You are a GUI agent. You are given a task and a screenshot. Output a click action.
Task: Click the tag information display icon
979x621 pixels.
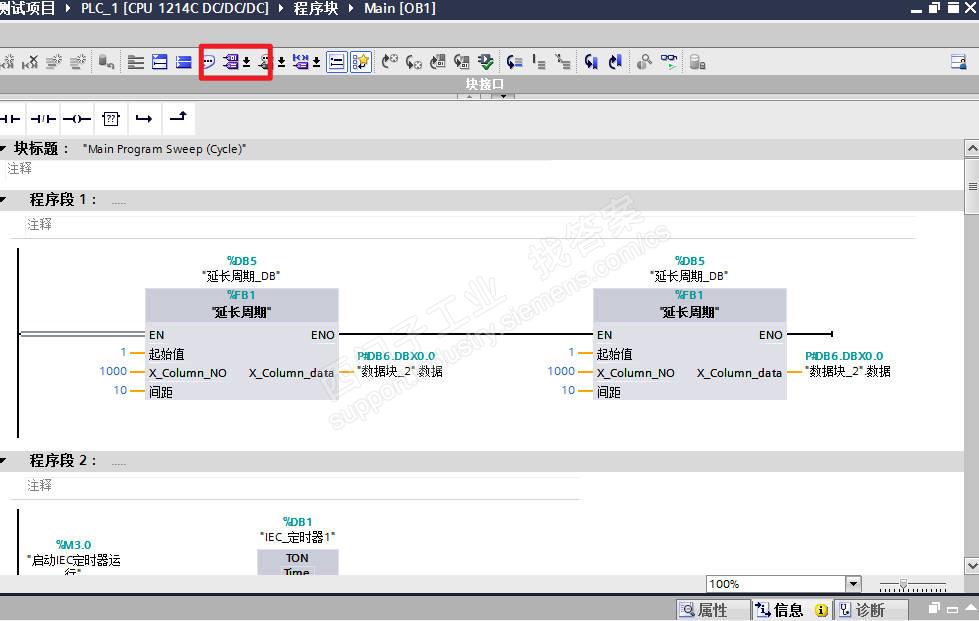tap(266, 62)
